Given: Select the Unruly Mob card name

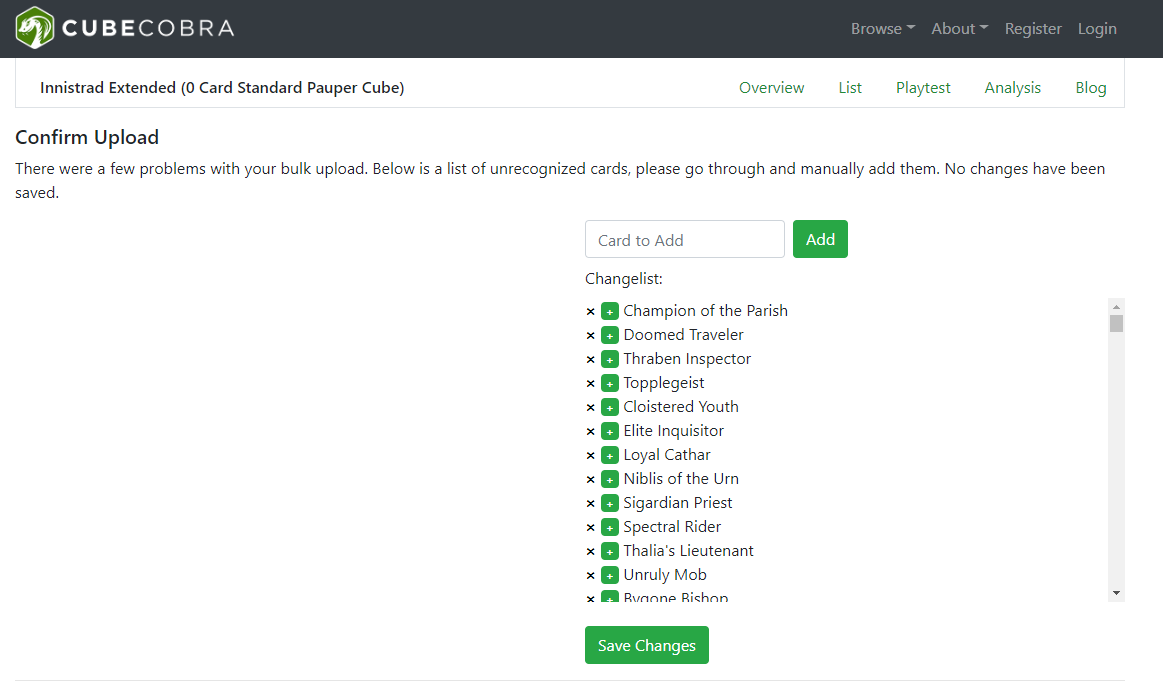Looking at the screenshot, I should (665, 575).
